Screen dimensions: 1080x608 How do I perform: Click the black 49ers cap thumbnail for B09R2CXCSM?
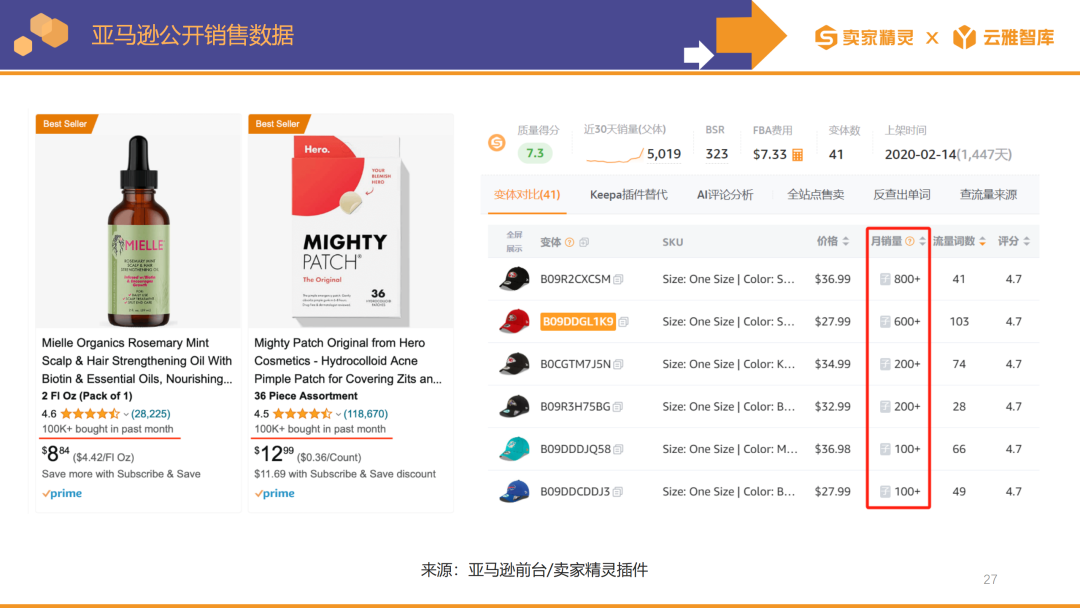coord(514,279)
